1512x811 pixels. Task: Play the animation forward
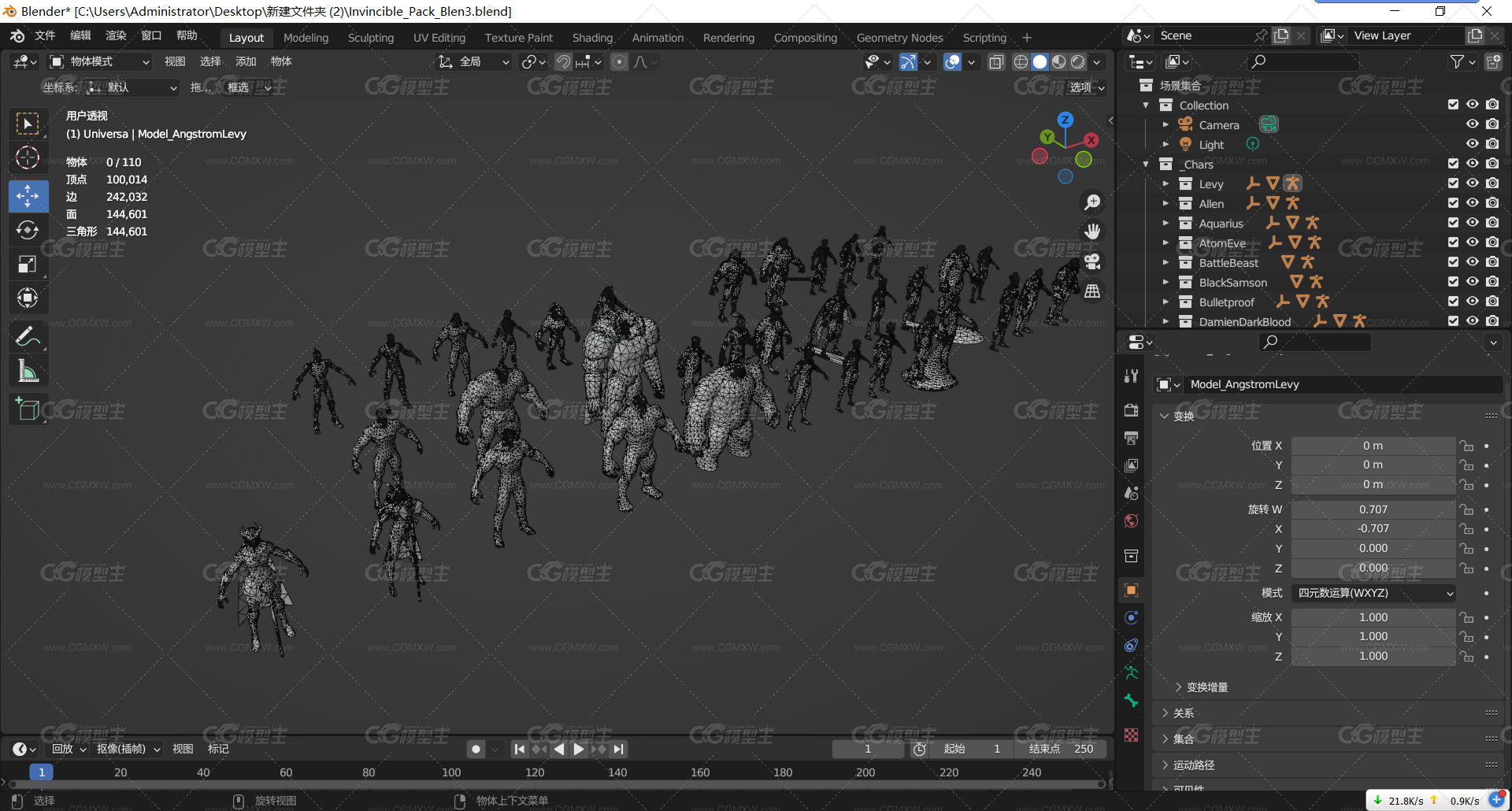pyautogui.click(x=579, y=749)
